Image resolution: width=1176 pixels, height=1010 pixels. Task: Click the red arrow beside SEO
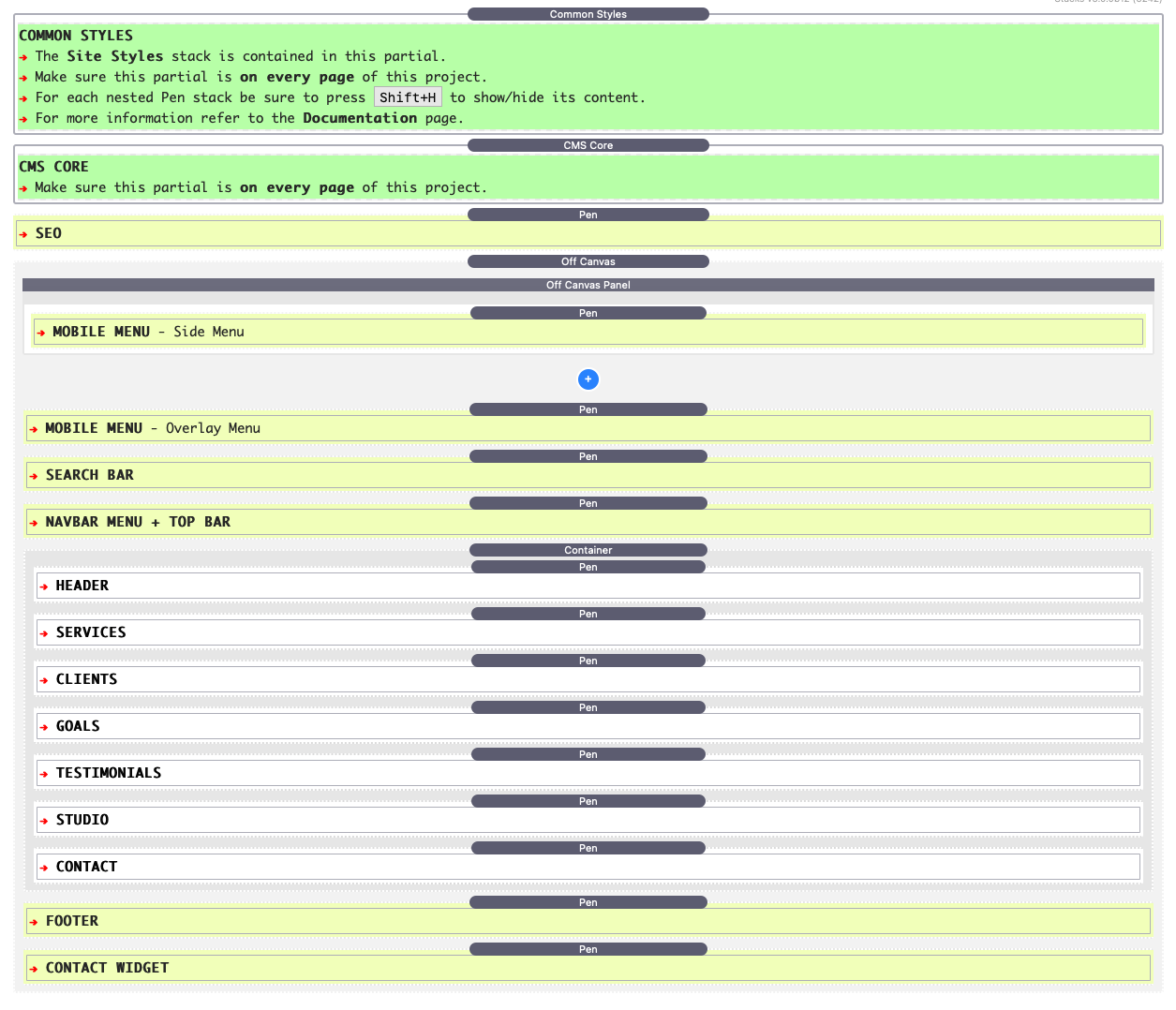[23, 234]
